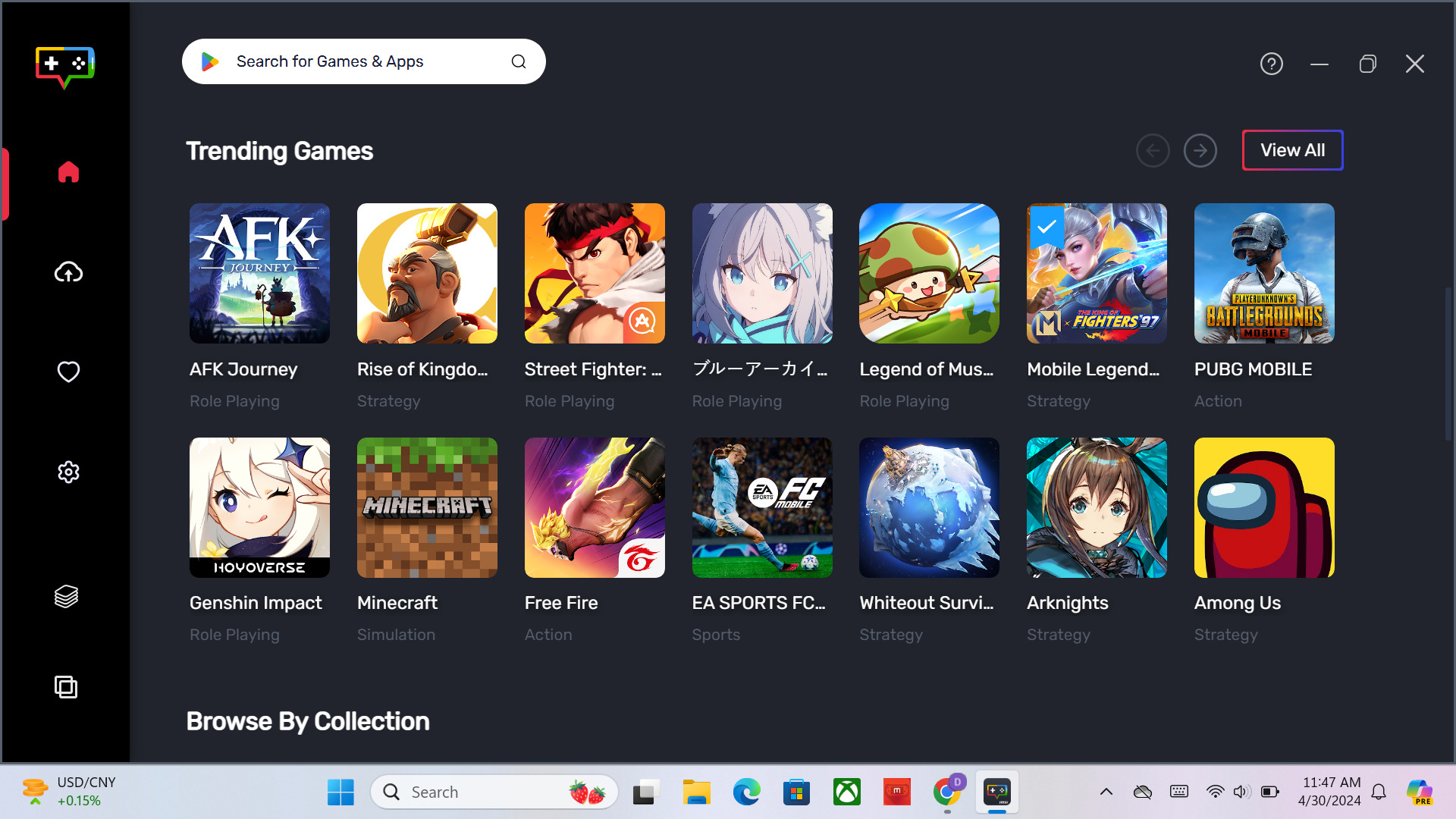
Task: Click View All trending games
Action: coord(1293,150)
